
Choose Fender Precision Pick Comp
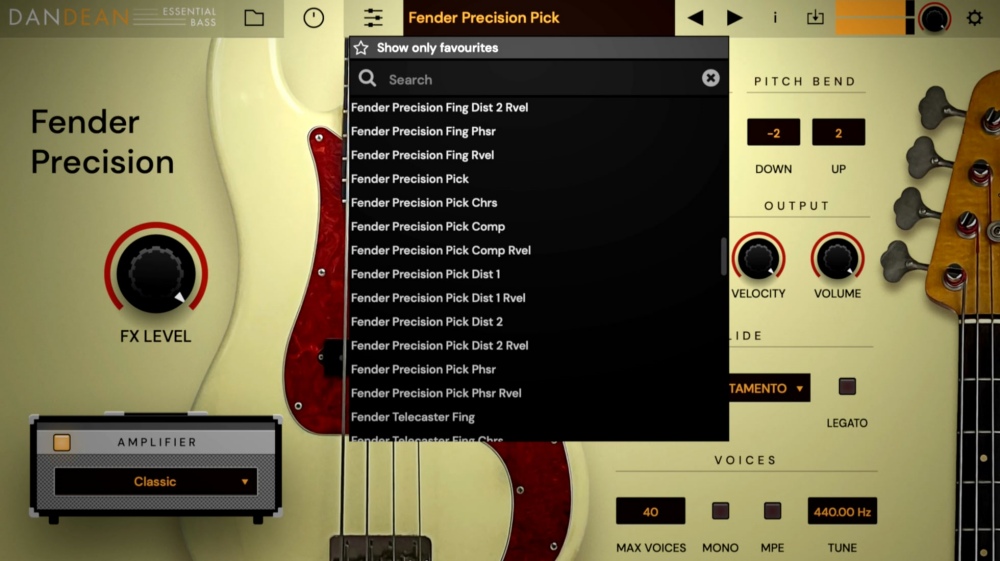[427, 226]
